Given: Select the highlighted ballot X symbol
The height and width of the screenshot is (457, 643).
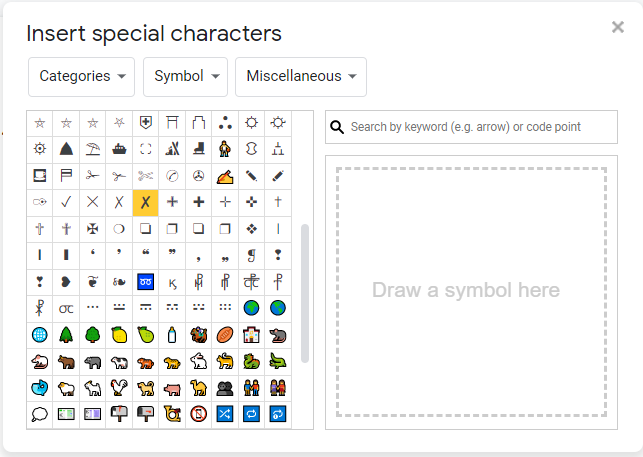Looking at the screenshot, I should pyautogui.click(x=146, y=202).
